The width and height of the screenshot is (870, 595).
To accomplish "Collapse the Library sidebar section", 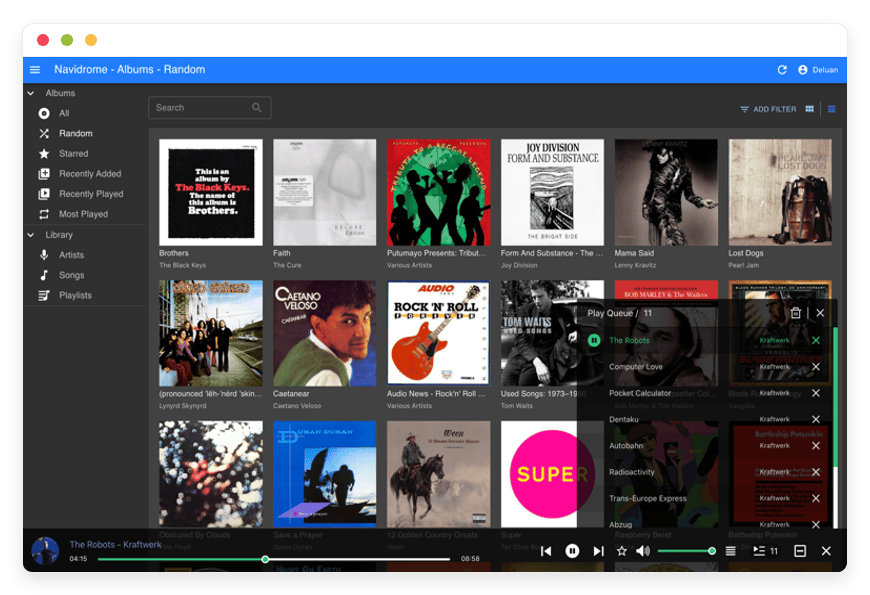I will [x=31, y=235].
